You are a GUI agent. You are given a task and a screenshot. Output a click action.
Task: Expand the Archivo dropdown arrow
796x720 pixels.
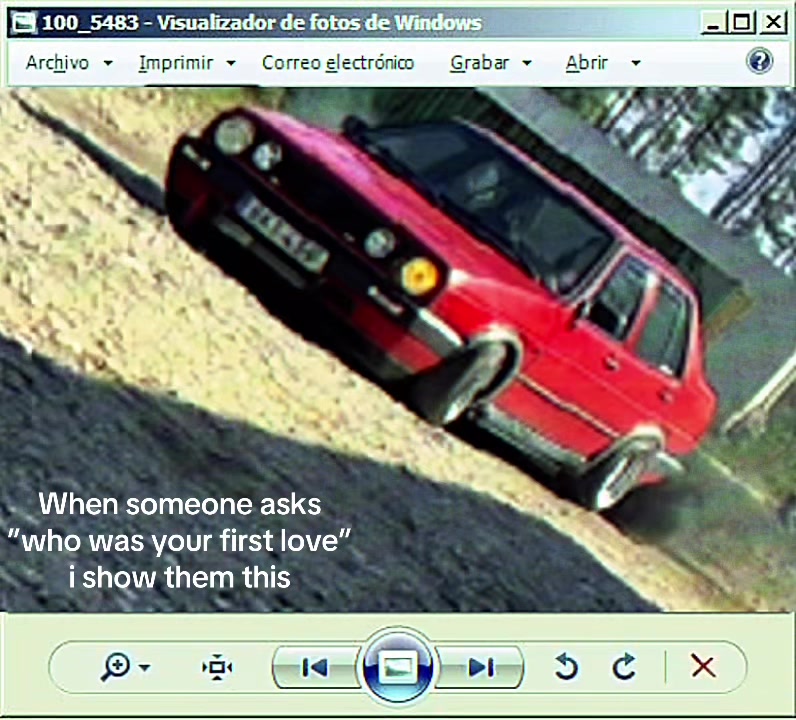108,63
